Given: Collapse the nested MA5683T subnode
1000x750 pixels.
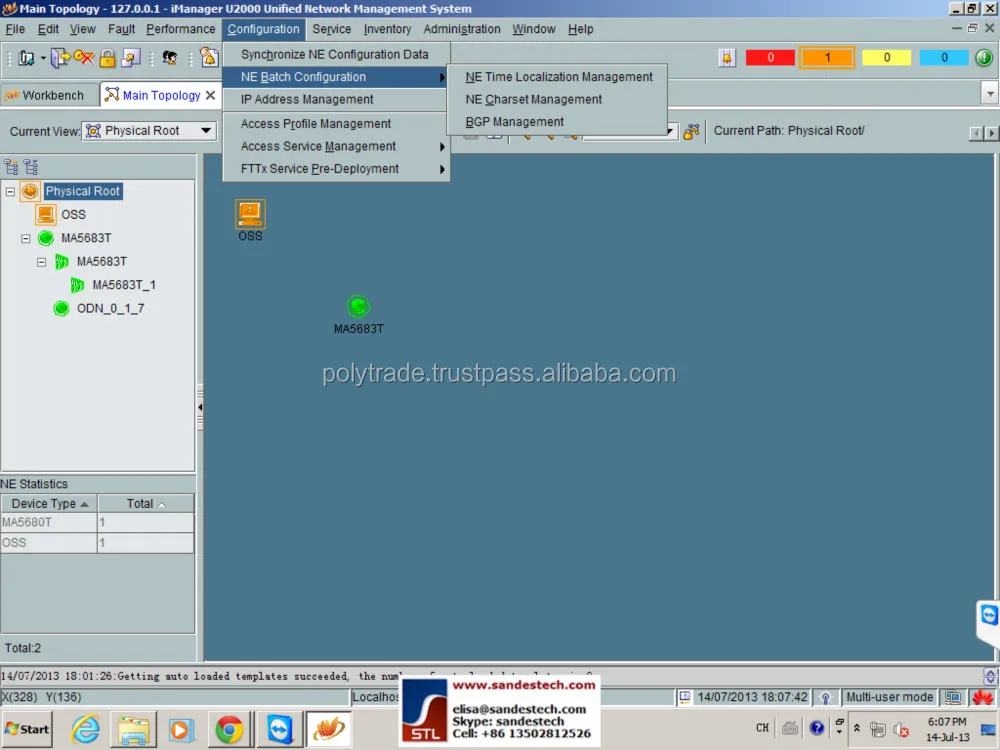Looking at the screenshot, I should (x=41, y=262).
